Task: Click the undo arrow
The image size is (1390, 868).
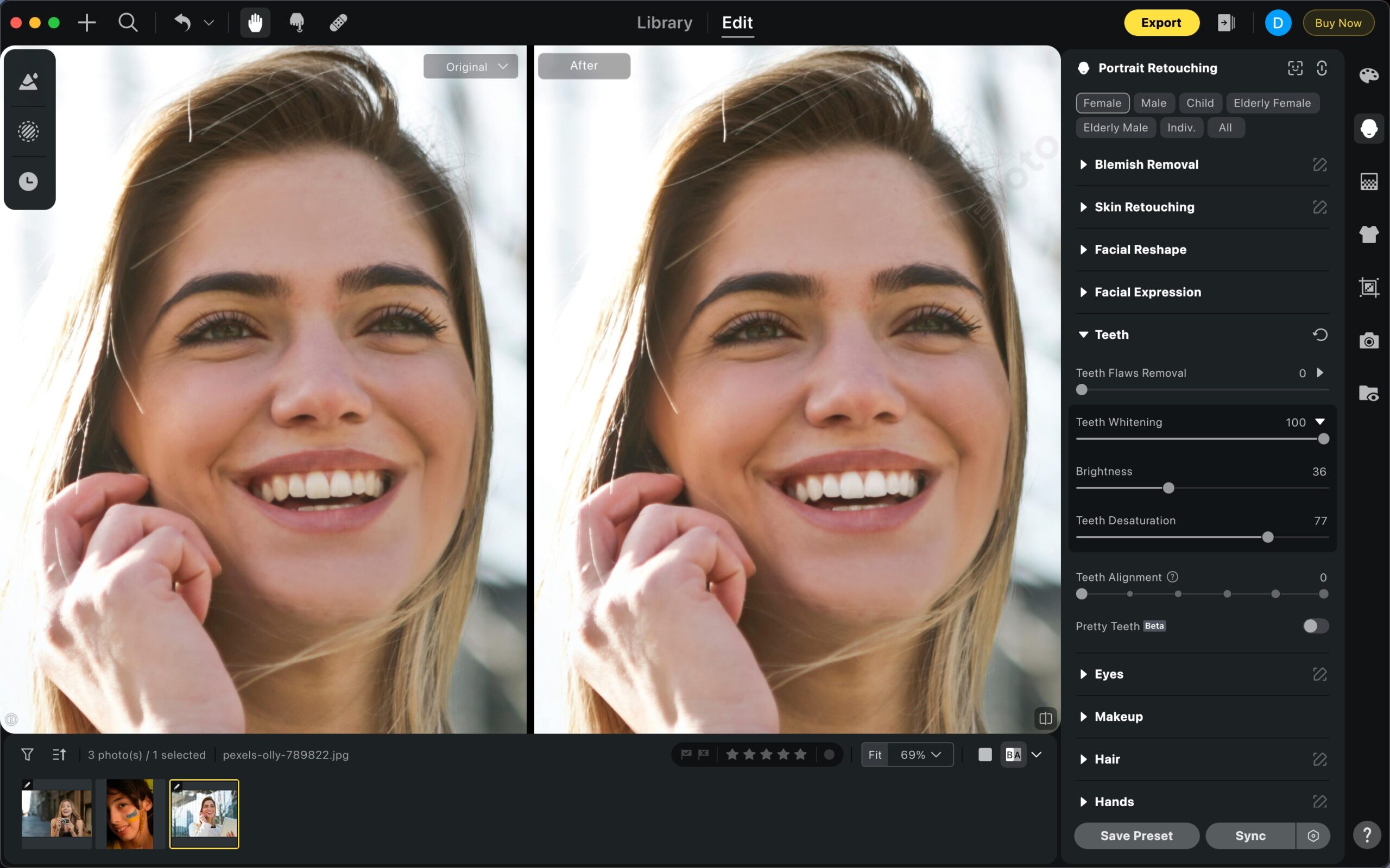Action: pyautogui.click(x=182, y=23)
